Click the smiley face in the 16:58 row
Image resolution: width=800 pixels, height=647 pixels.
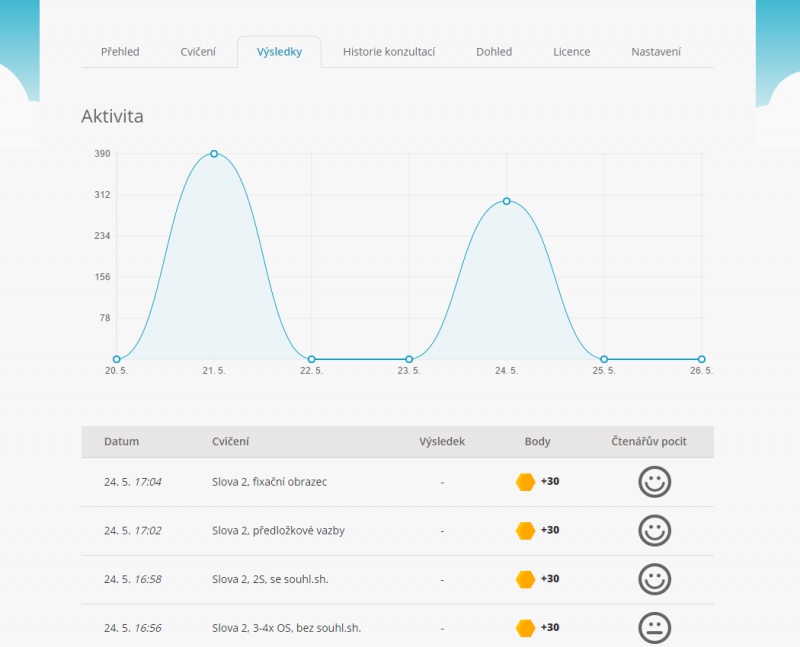[654, 579]
